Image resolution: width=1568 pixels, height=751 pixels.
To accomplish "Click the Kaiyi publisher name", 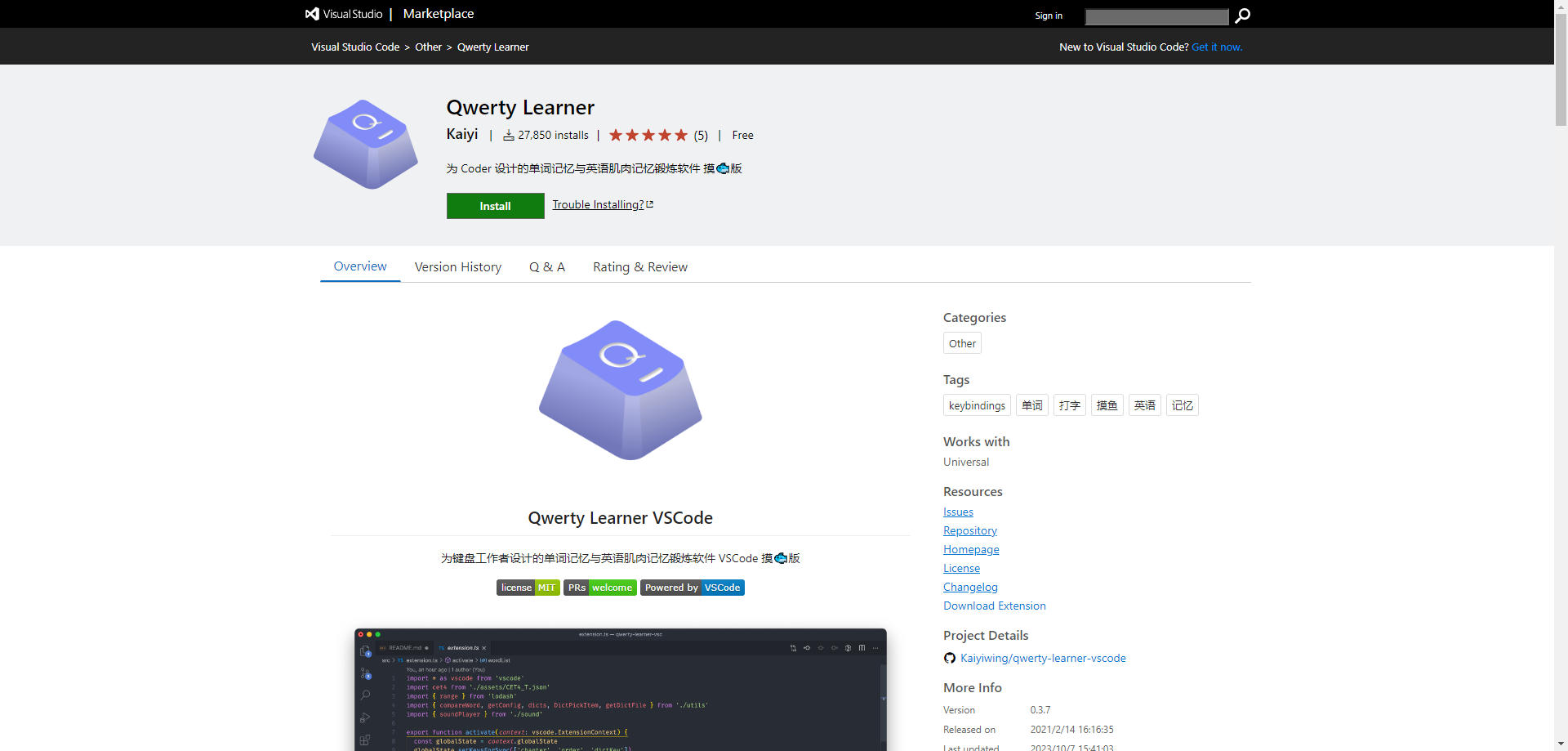I will coord(462,134).
